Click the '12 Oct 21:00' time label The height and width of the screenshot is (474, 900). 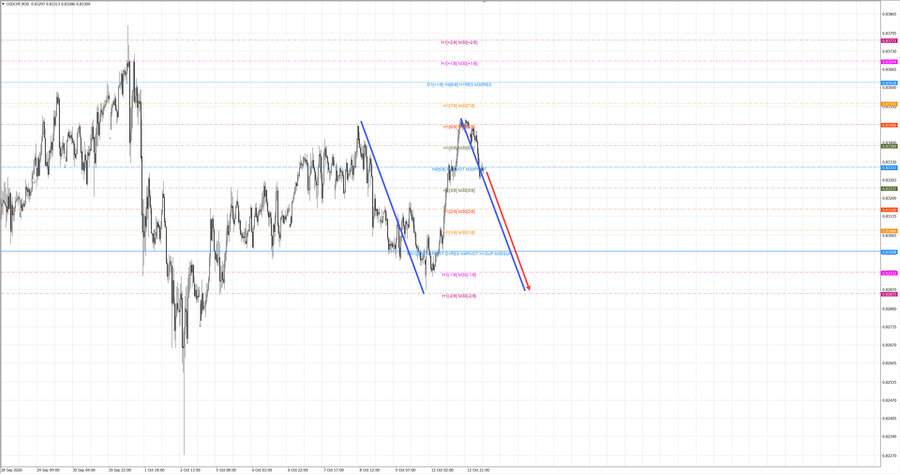pyautogui.click(x=478, y=470)
